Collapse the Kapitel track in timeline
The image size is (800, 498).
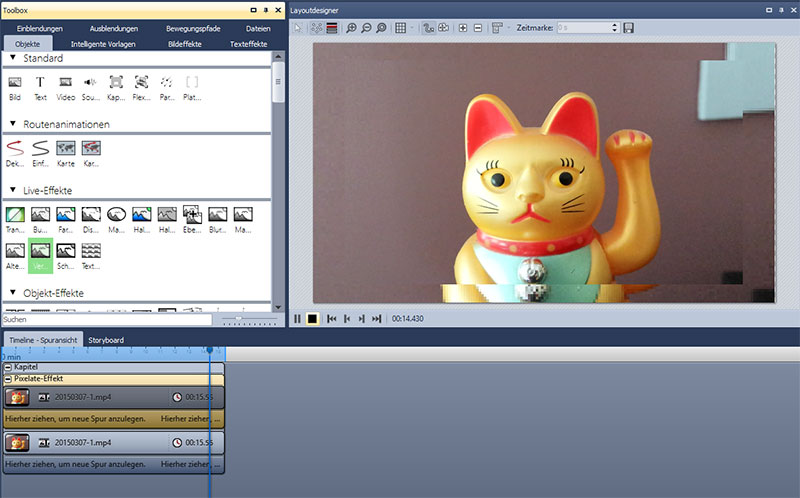coord(8,367)
